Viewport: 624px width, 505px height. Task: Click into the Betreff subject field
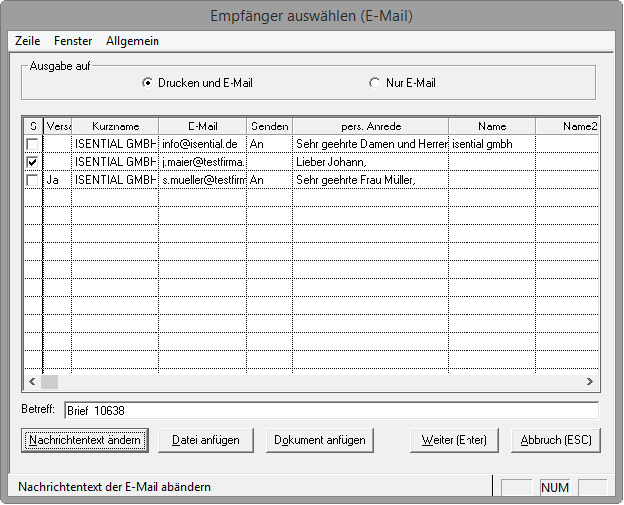click(x=330, y=410)
